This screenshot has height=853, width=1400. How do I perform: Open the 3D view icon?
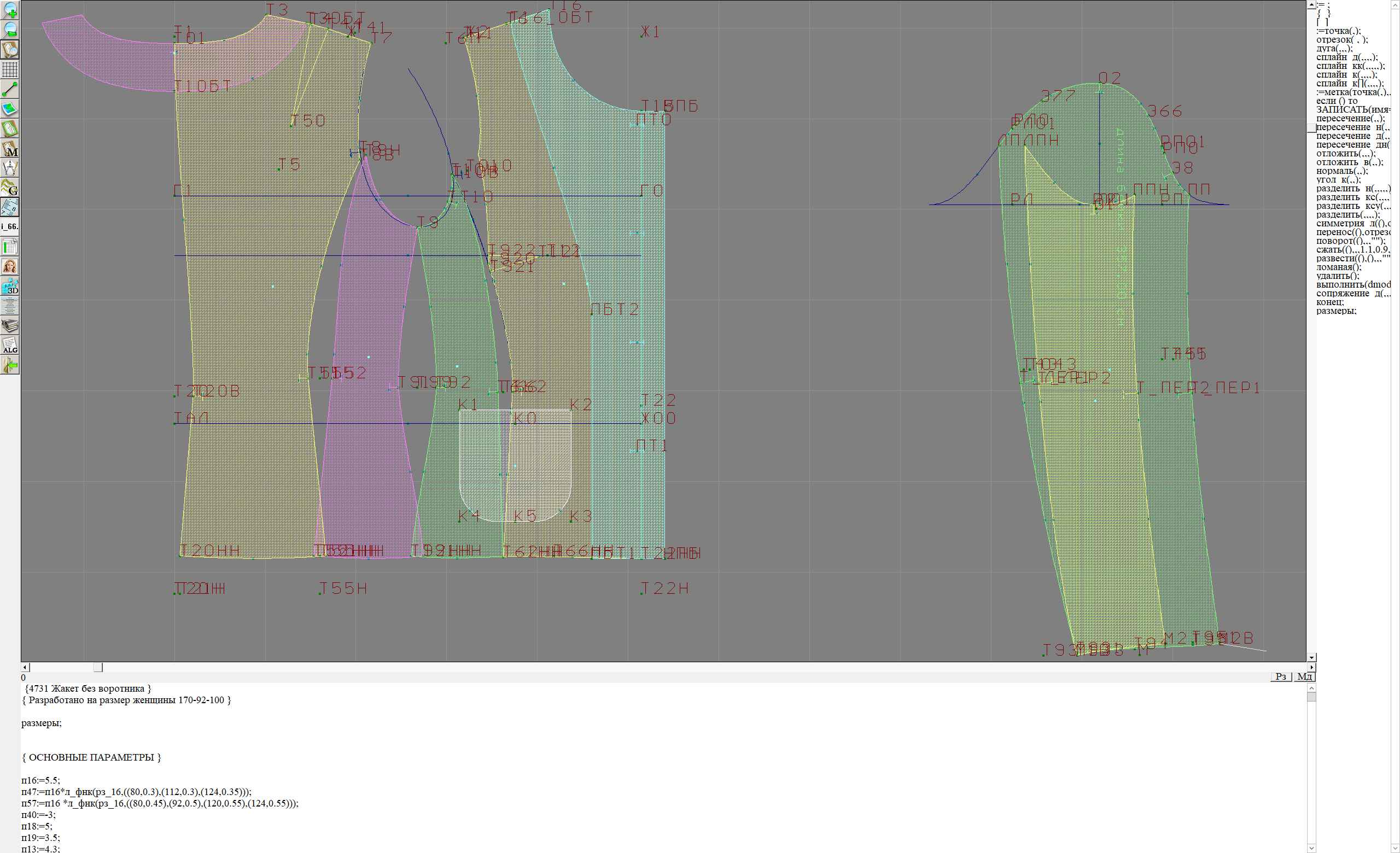point(10,286)
